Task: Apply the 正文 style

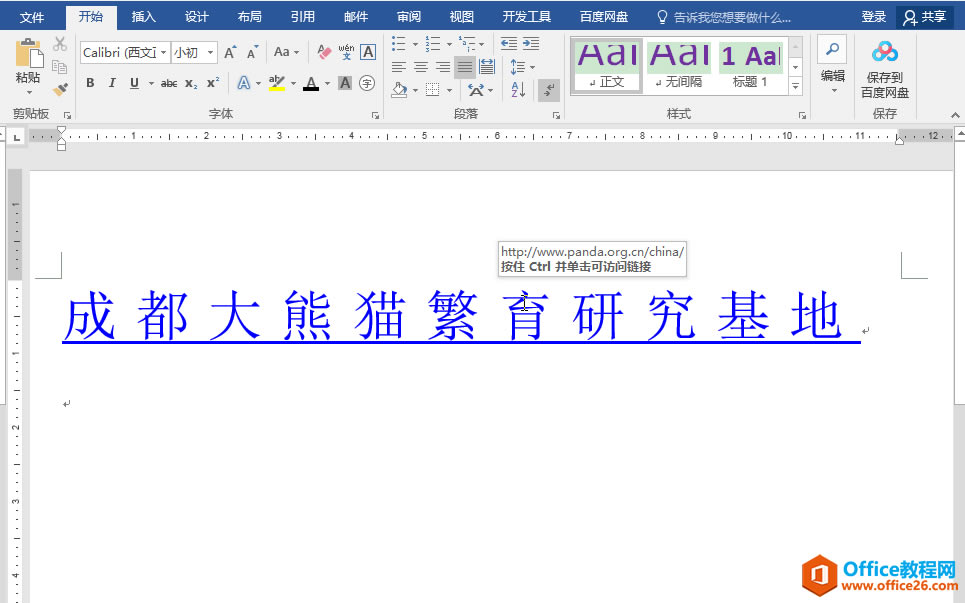Action: point(607,66)
